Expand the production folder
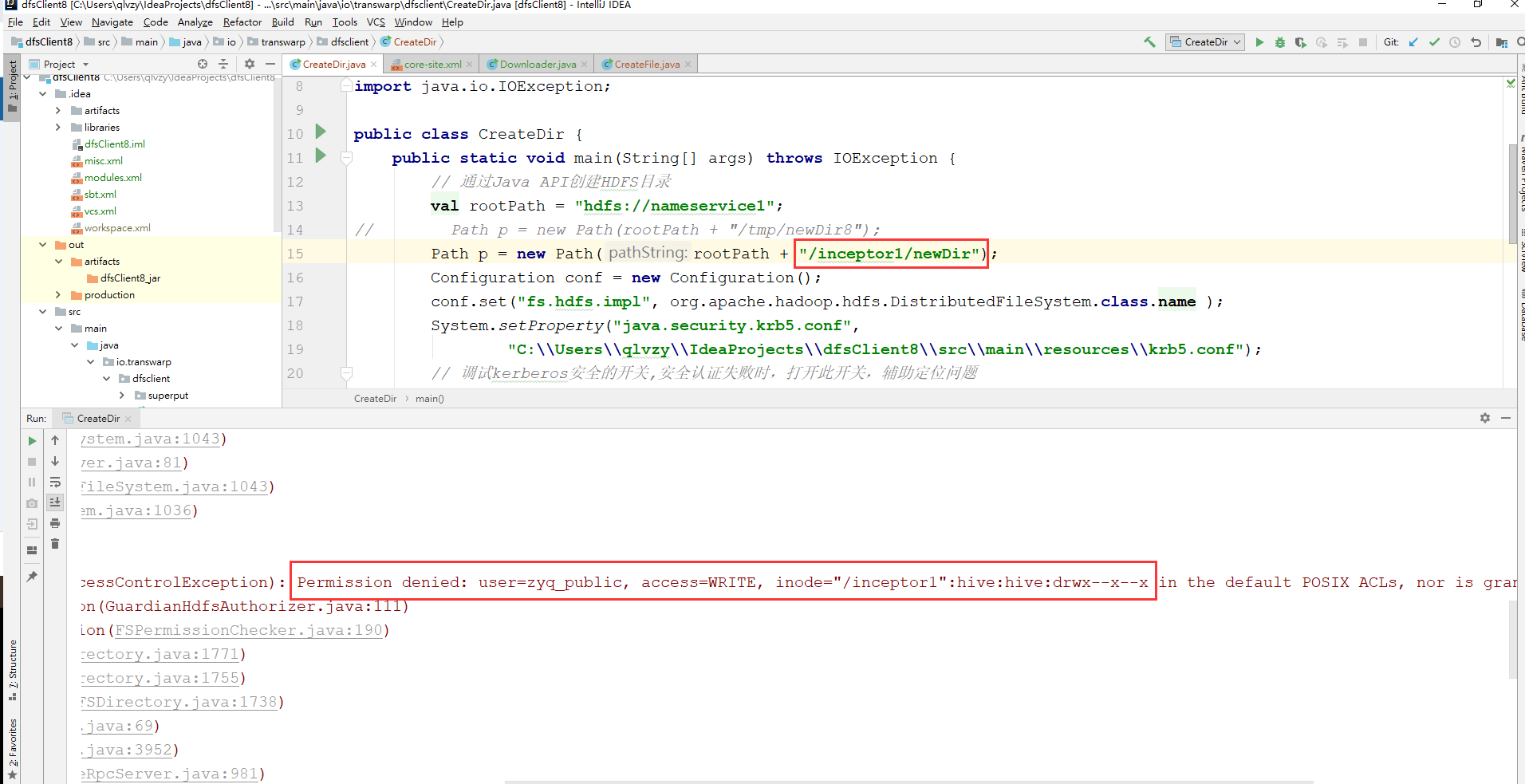 (x=58, y=295)
